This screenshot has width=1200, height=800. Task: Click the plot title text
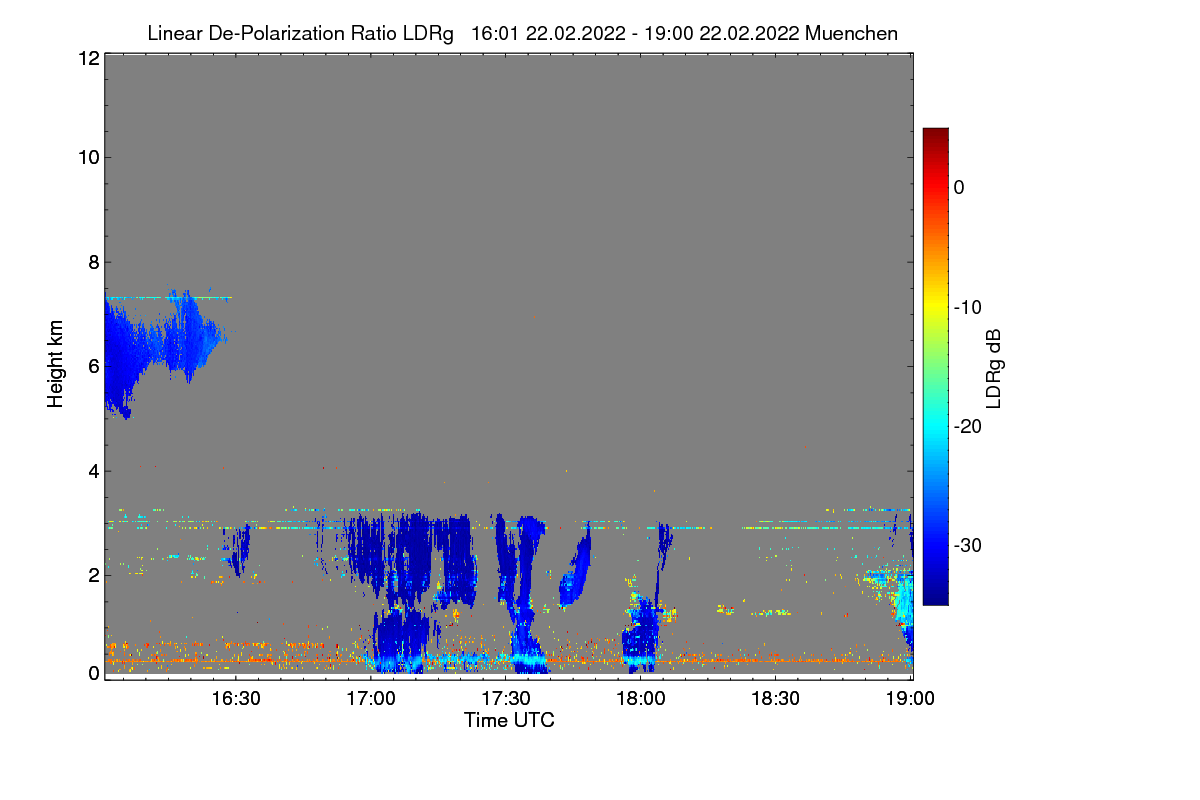(x=522, y=33)
